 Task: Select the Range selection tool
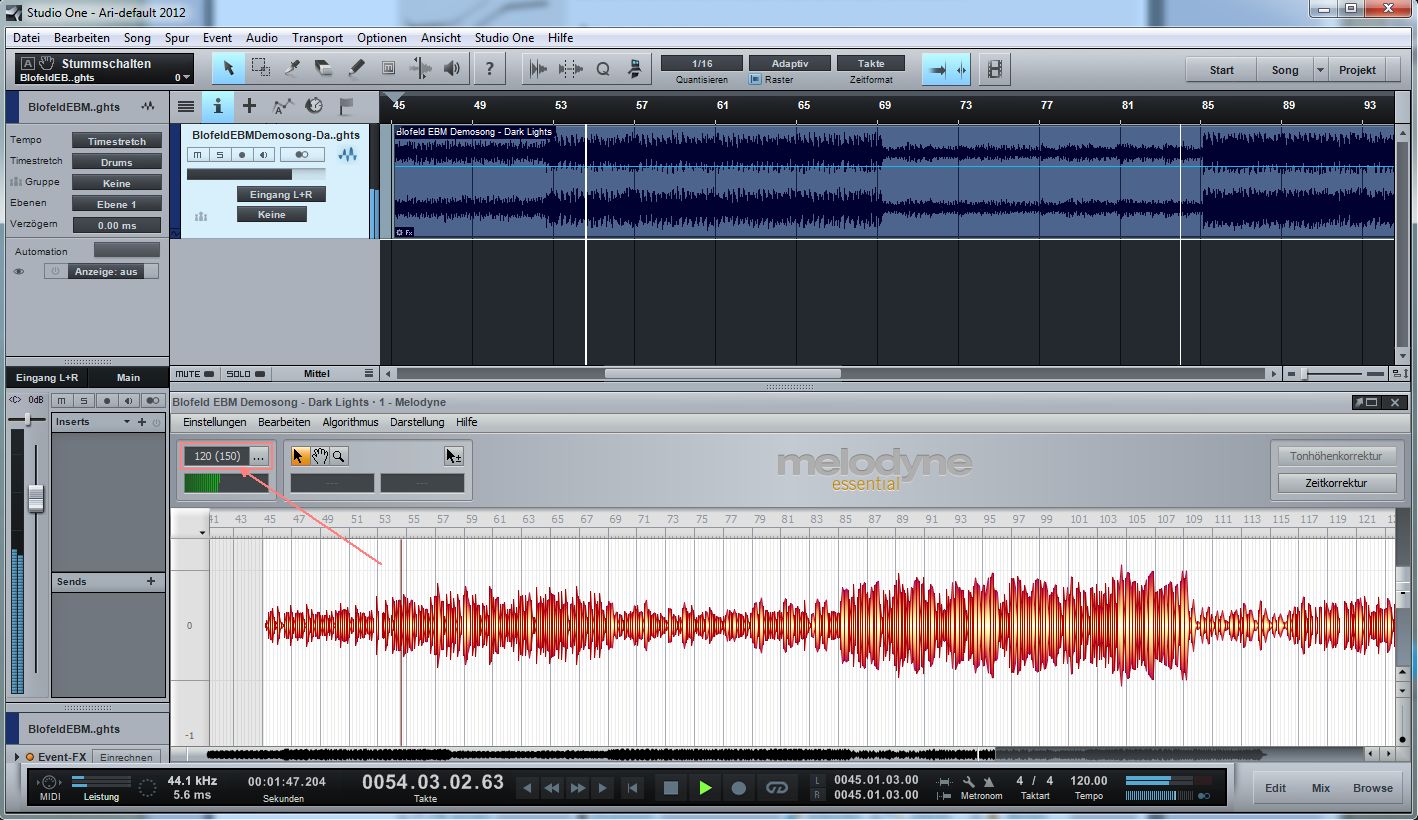click(x=260, y=69)
